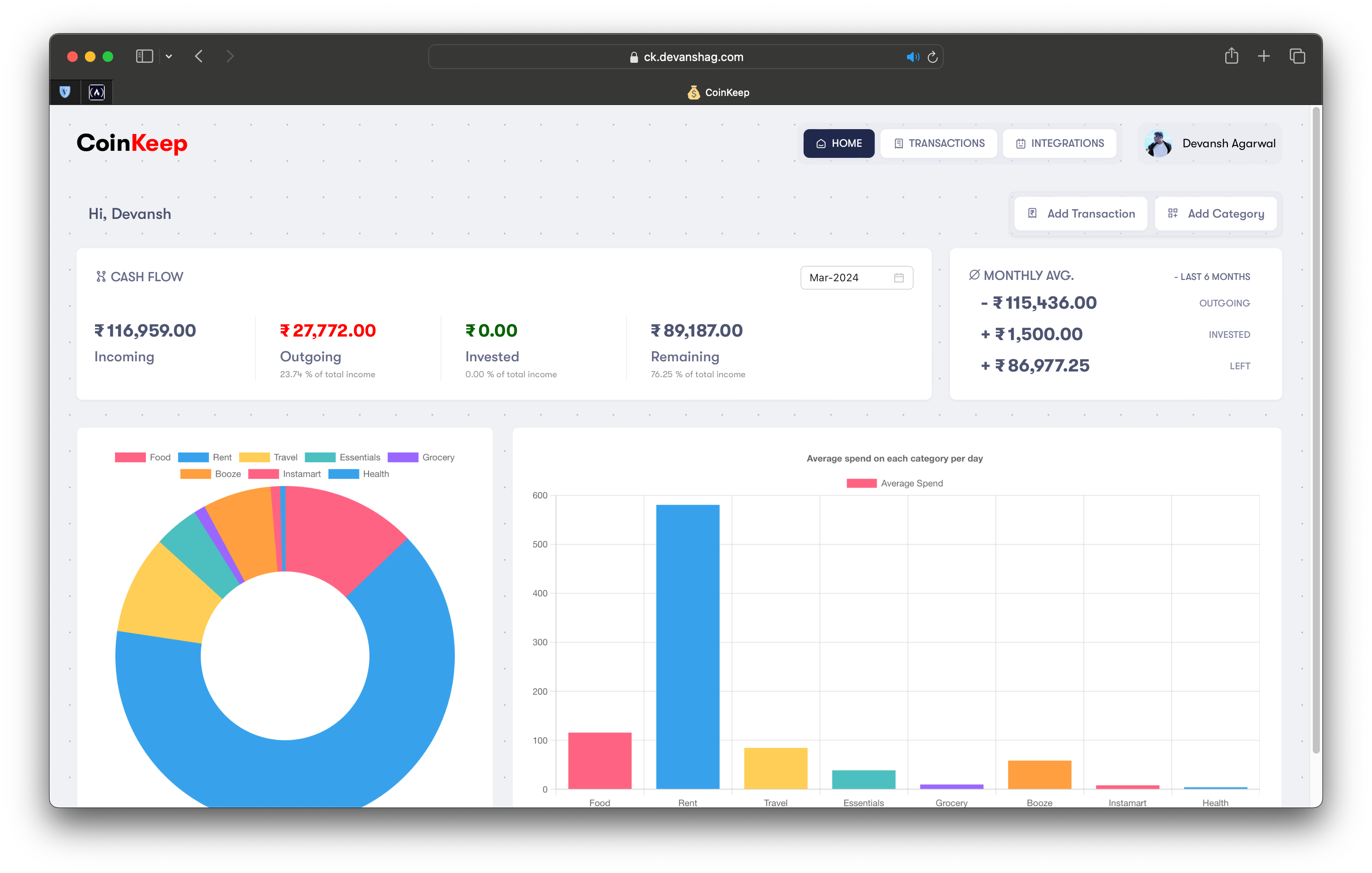Go back using the browser back arrow
The width and height of the screenshot is (1372, 873).
199,56
